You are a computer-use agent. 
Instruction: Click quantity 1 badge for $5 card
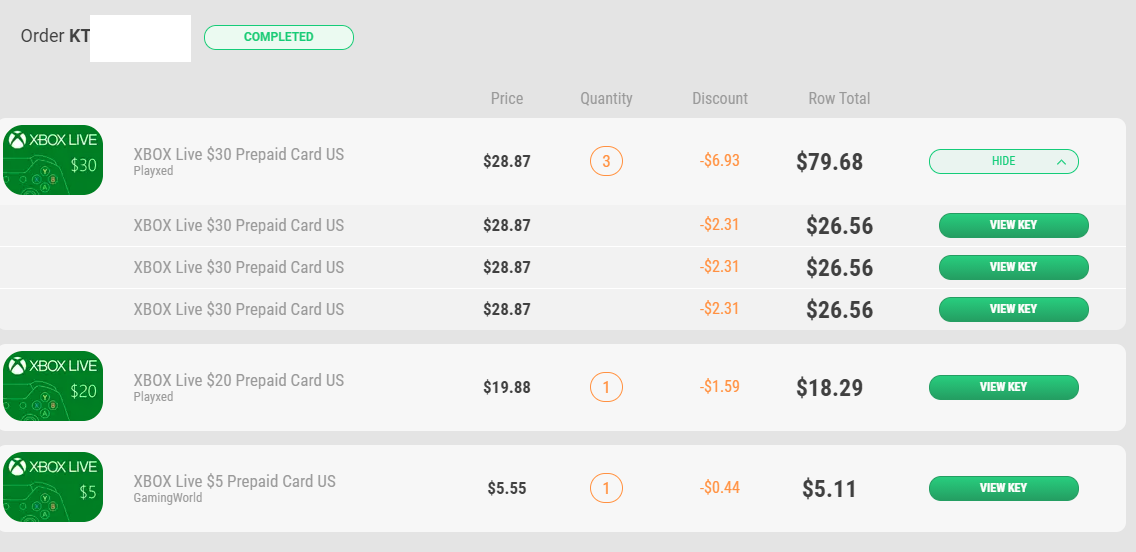tap(606, 488)
